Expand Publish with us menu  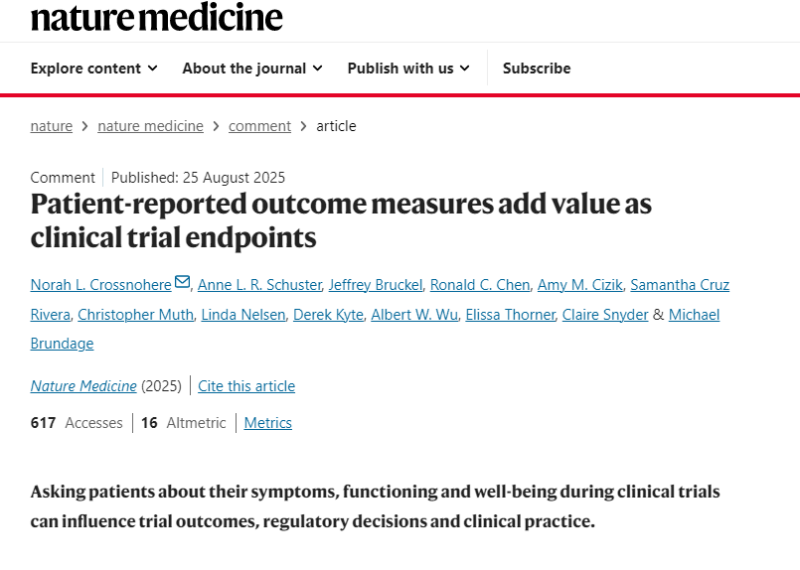click(x=408, y=68)
